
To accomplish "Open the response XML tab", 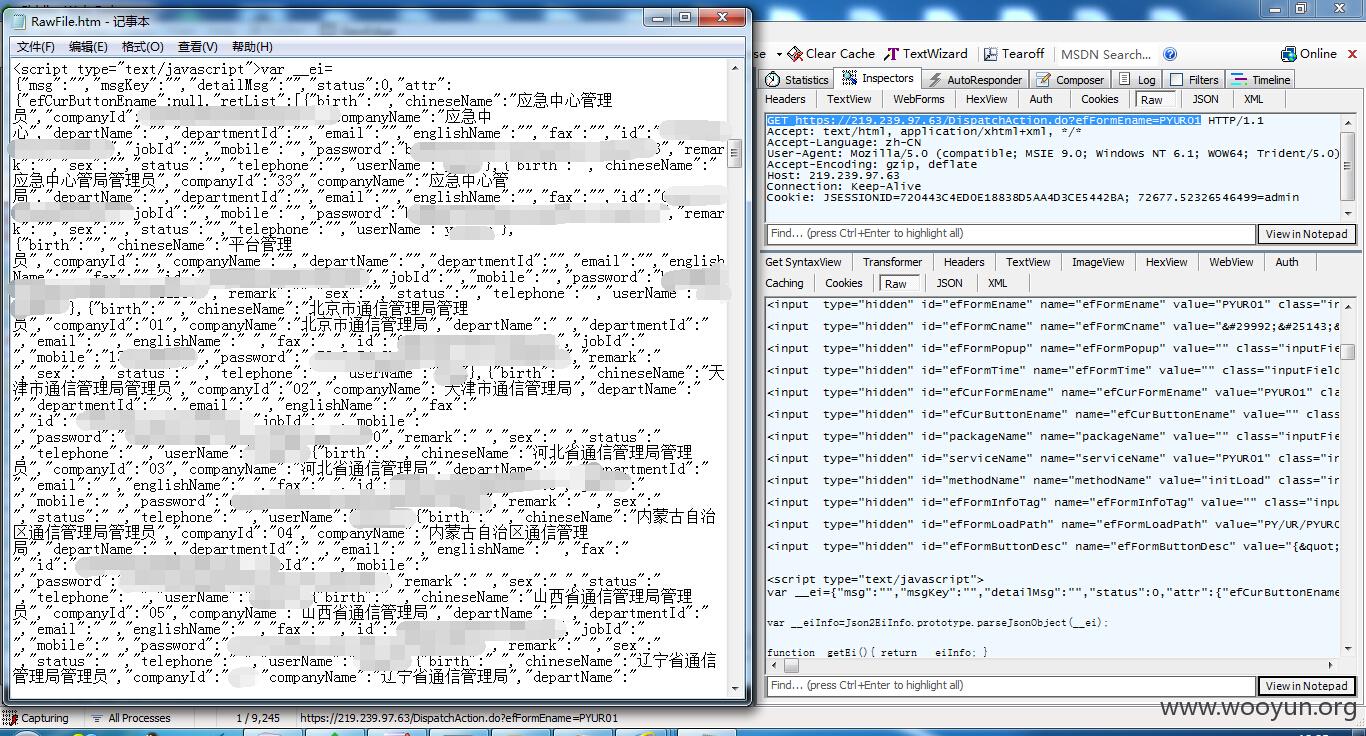I will (997, 283).
